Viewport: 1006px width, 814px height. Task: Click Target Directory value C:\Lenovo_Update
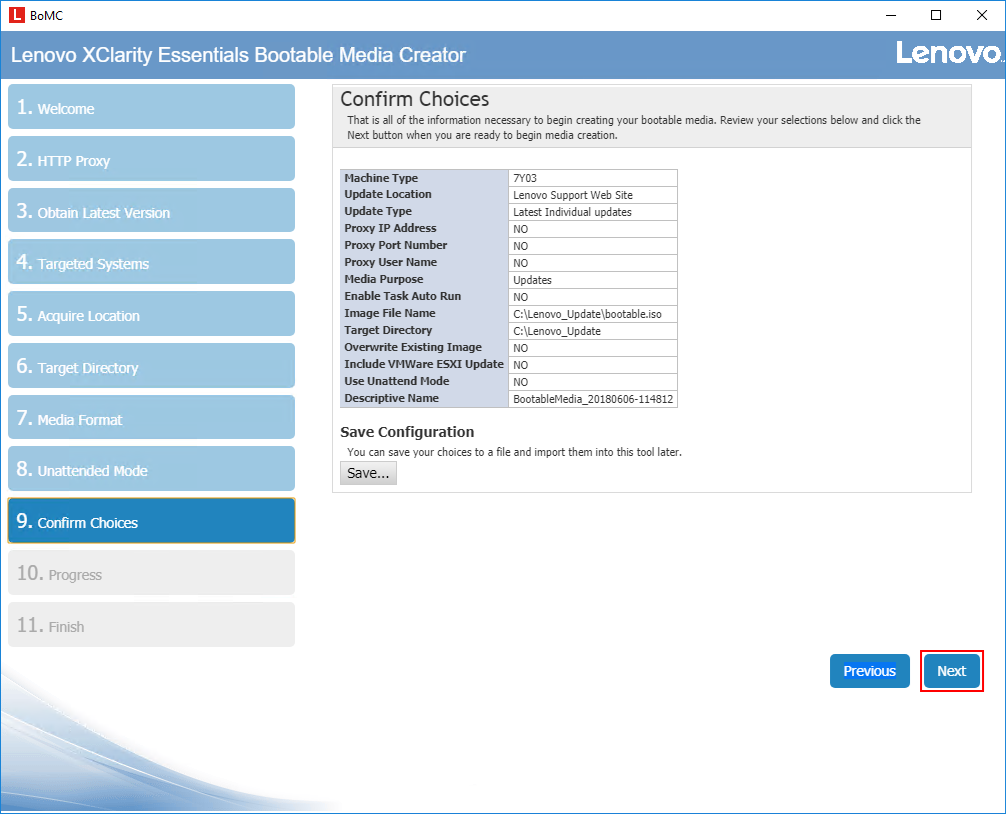(x=593, y=331)
